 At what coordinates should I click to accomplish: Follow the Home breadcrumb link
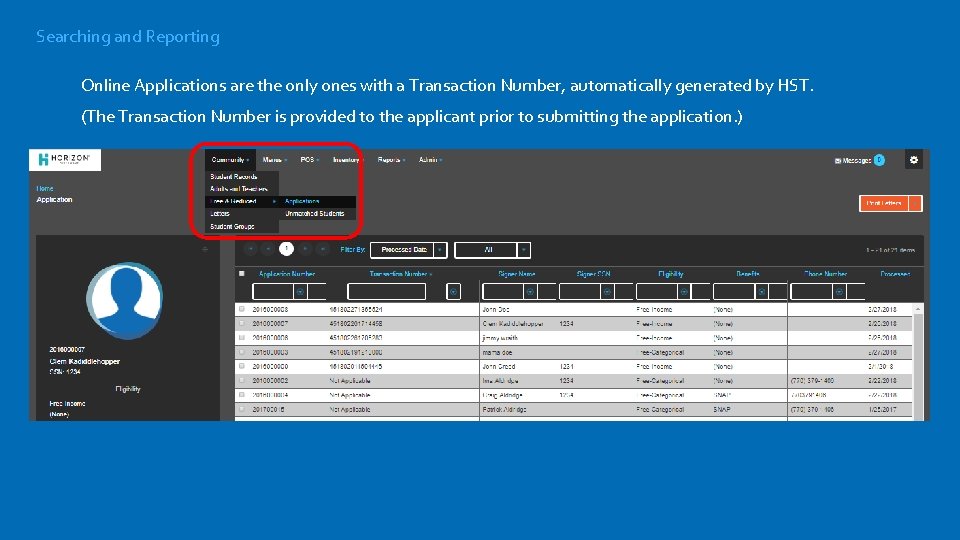pos(45,189)
